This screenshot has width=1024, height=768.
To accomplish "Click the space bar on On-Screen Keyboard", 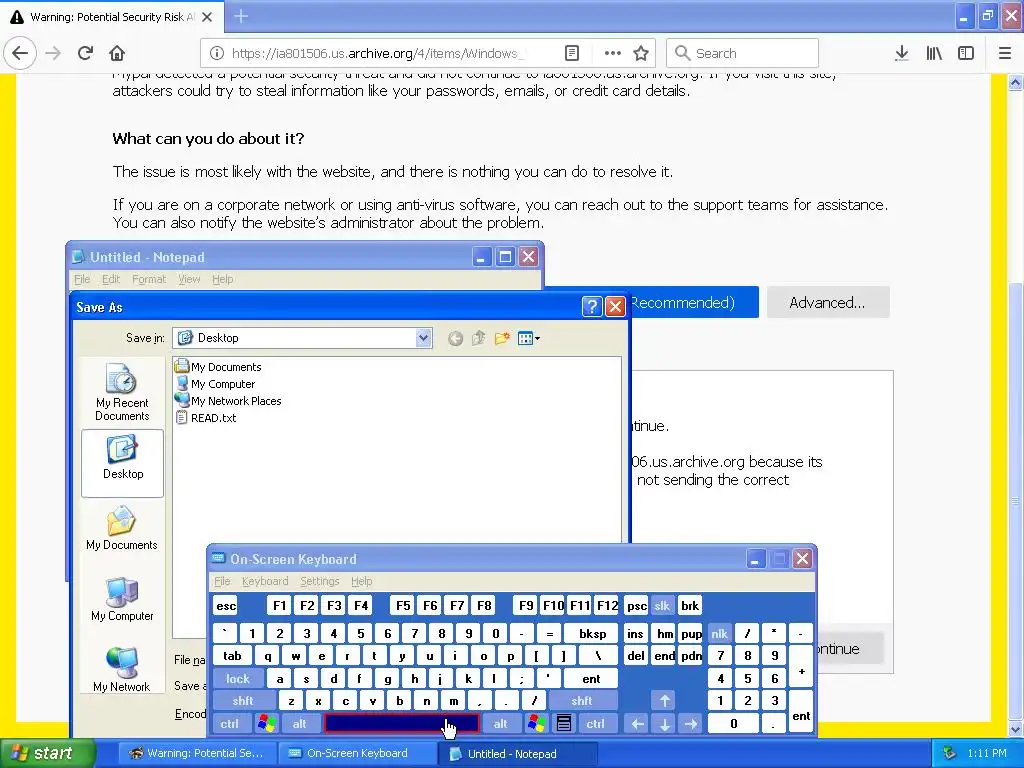I will 402,724.
